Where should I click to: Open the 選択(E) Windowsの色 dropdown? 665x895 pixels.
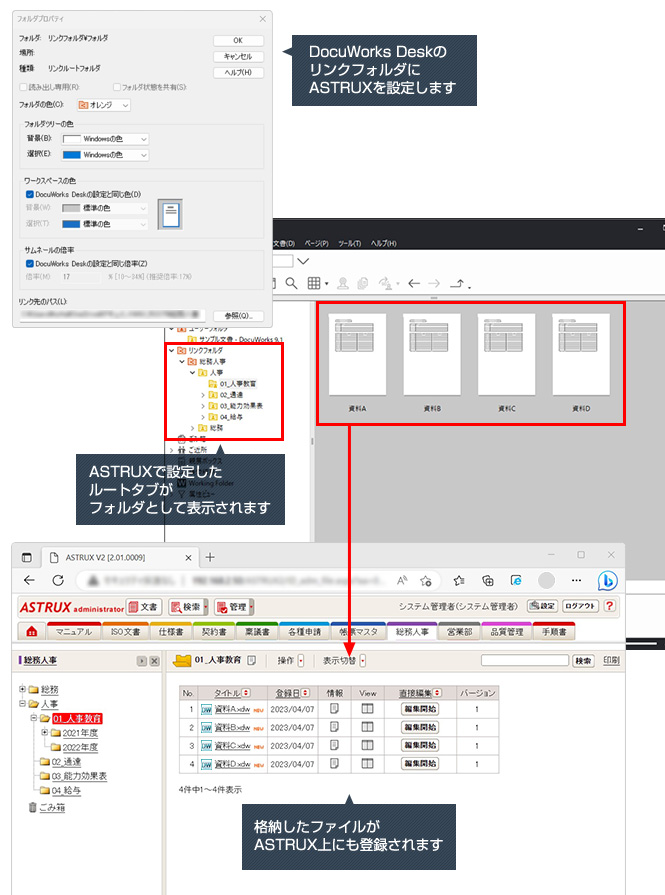pos(105,155)
